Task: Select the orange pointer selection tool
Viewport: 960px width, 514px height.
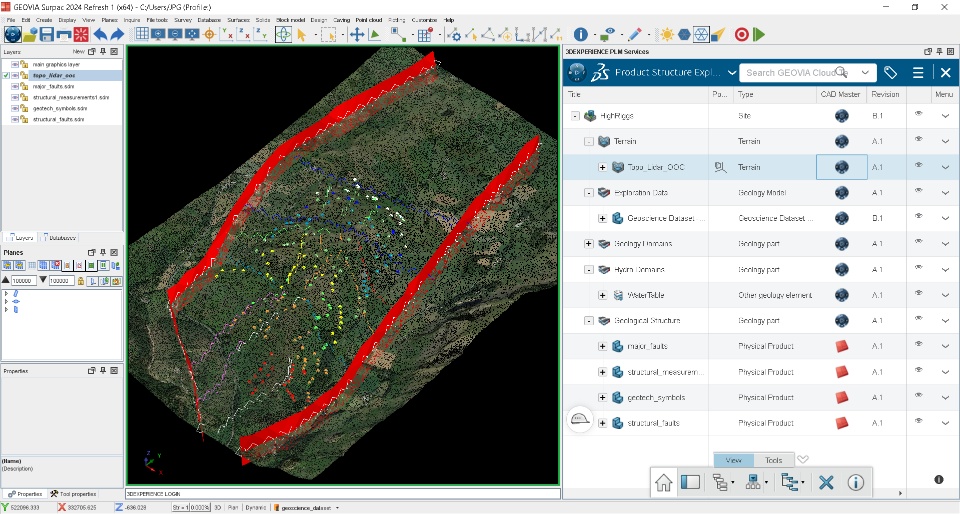Action: [x=301, y=35]
